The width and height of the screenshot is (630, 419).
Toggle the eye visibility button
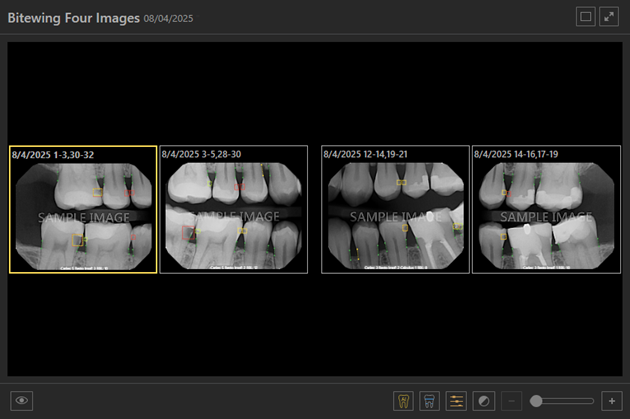tap(24, 400)
